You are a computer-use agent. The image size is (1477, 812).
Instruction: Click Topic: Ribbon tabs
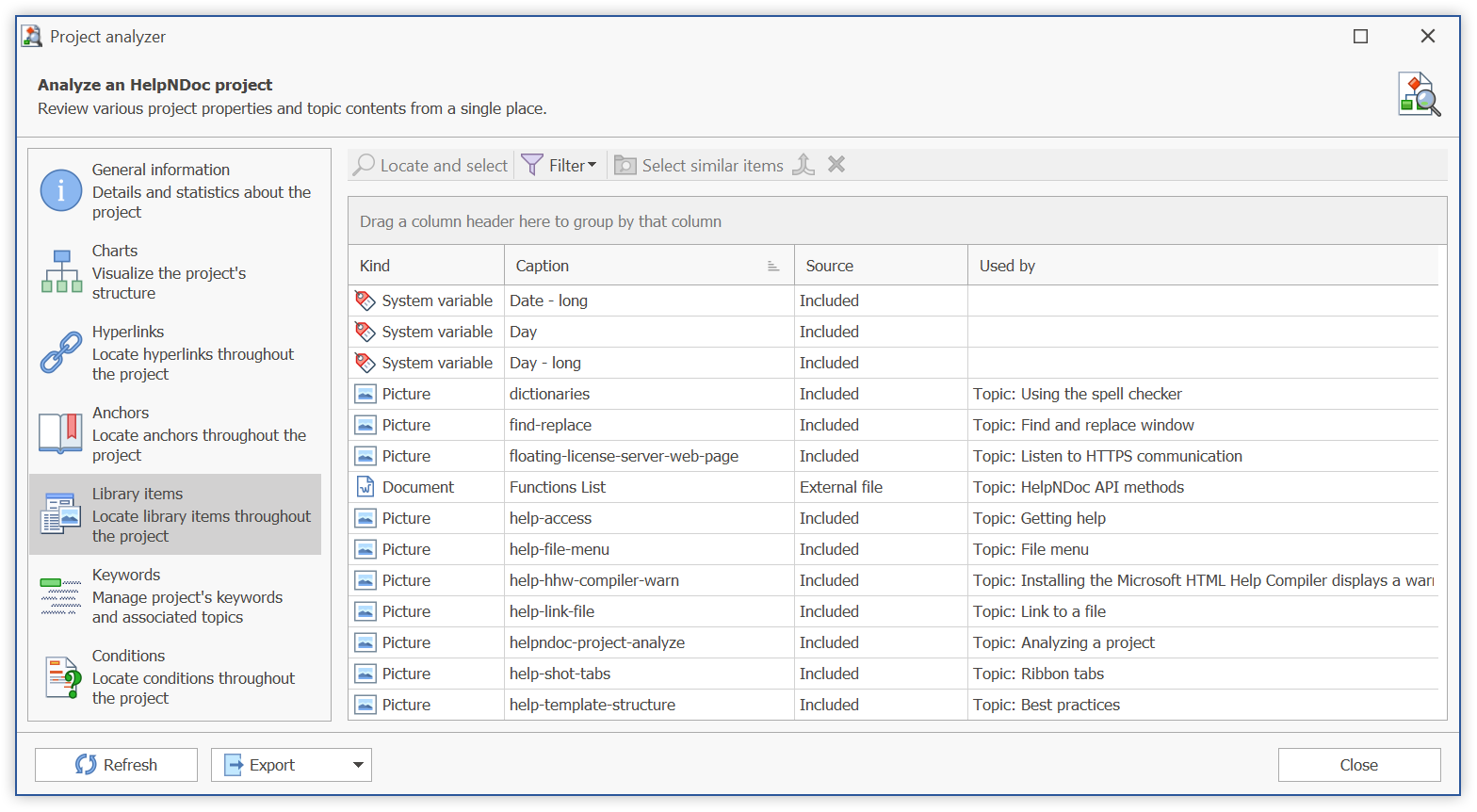tap(1038, 674)
